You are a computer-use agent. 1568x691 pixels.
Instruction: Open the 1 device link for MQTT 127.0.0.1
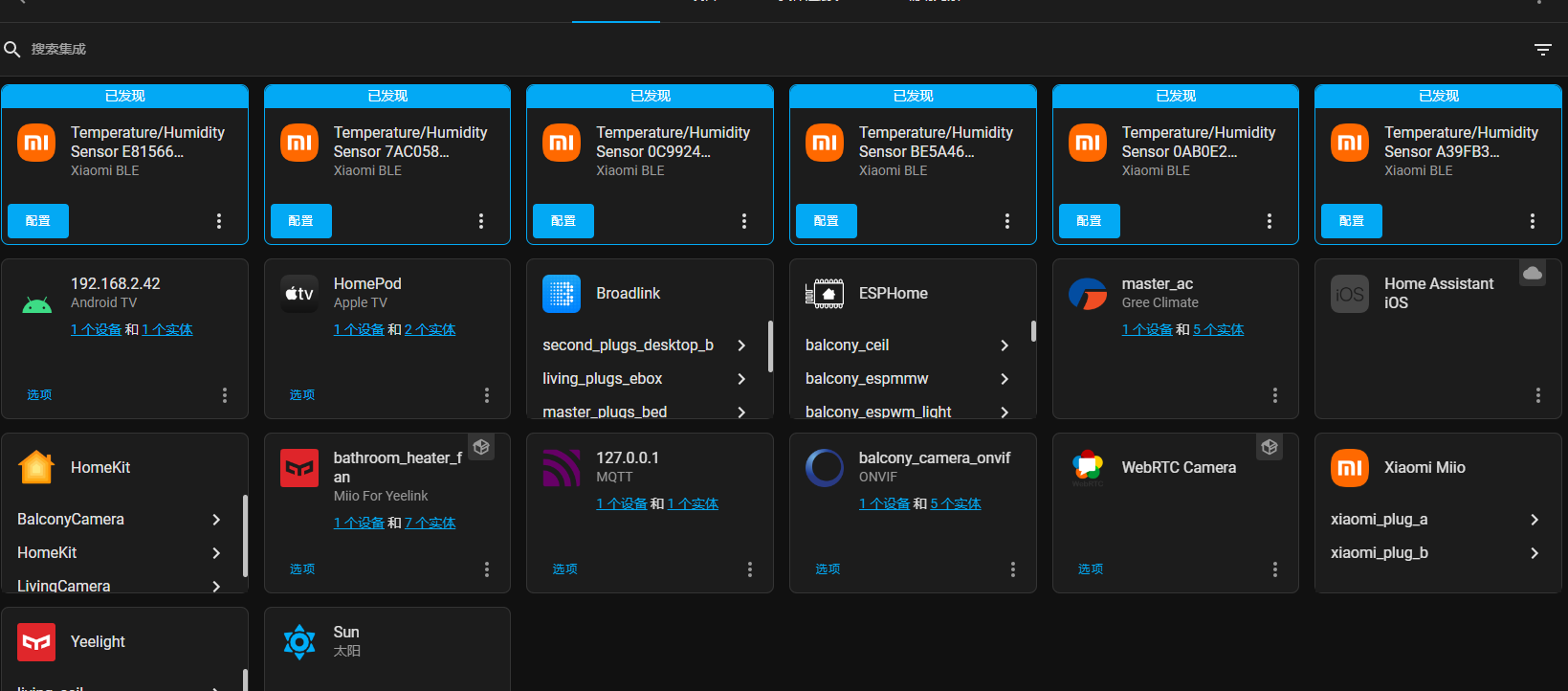point(622,504)
